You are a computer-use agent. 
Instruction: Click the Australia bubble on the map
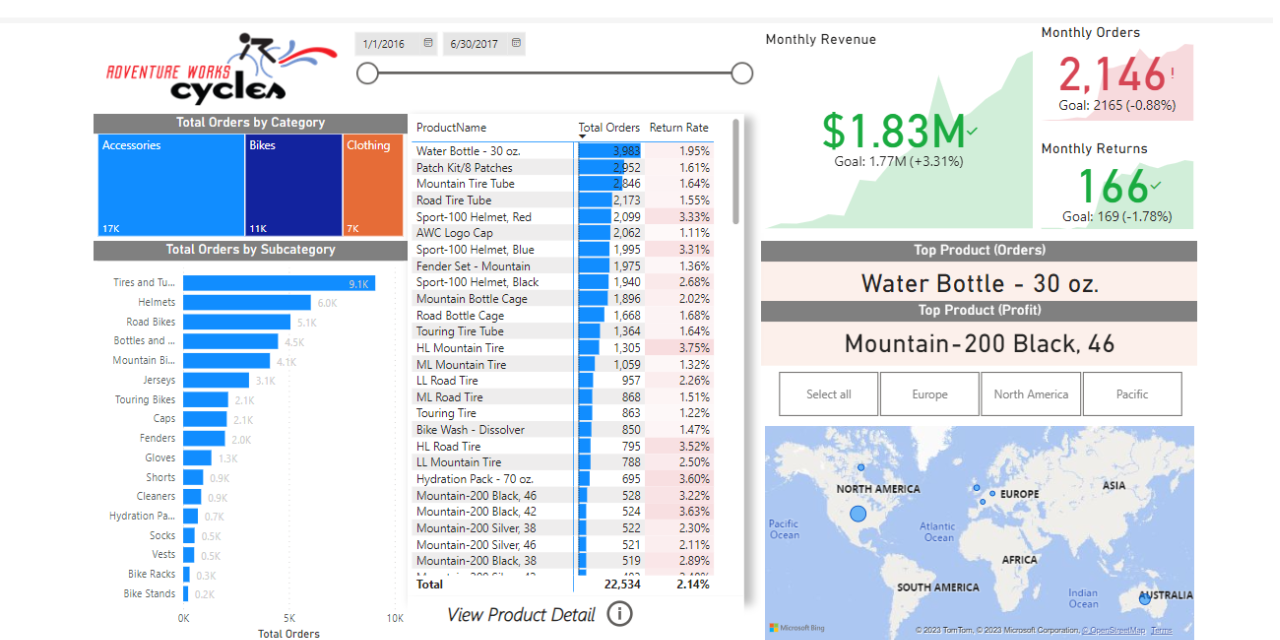point(1146,598)
